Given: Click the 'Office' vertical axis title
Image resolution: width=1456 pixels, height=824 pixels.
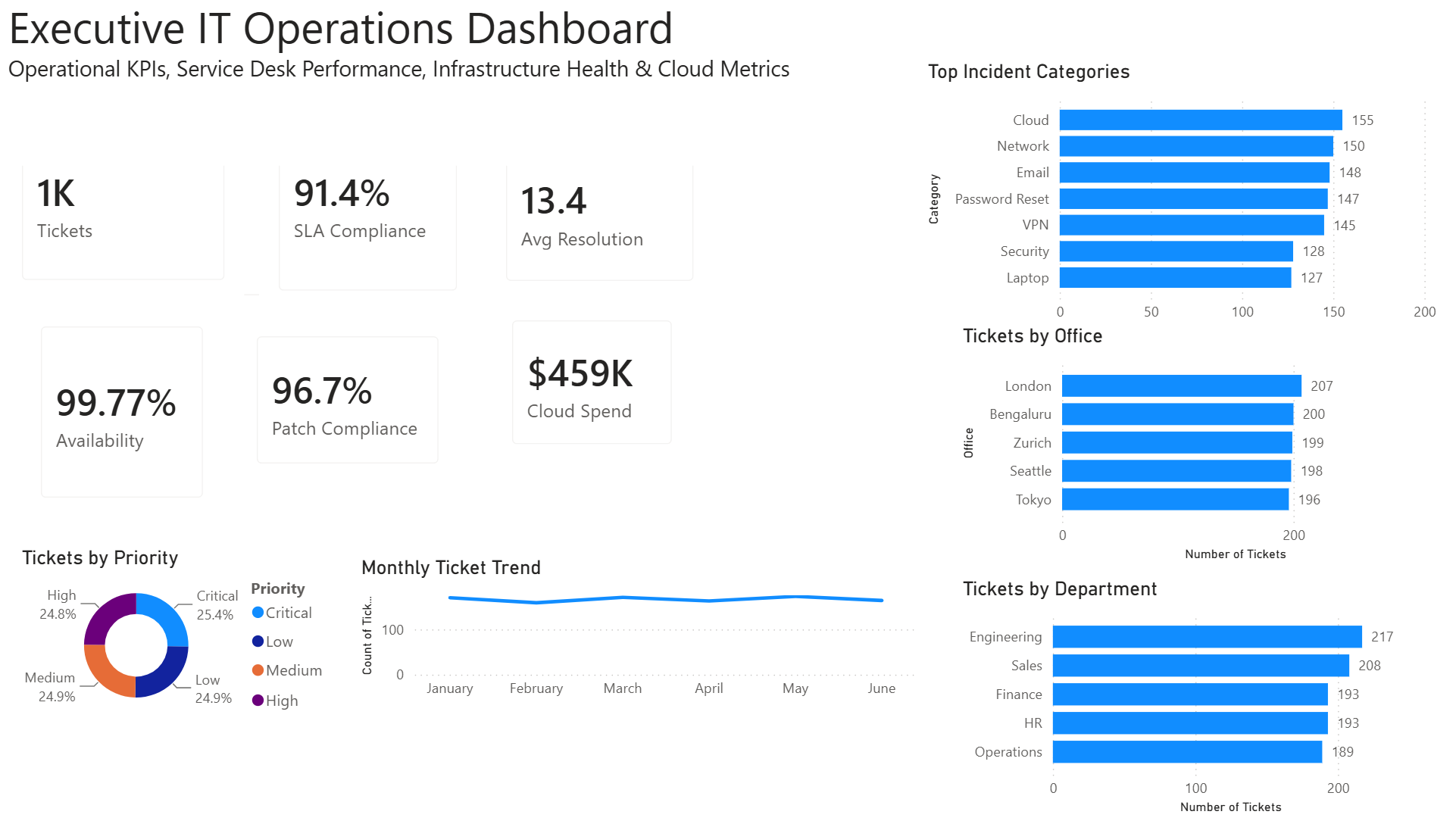Looking at the screenshot, I should coord(969,443).
